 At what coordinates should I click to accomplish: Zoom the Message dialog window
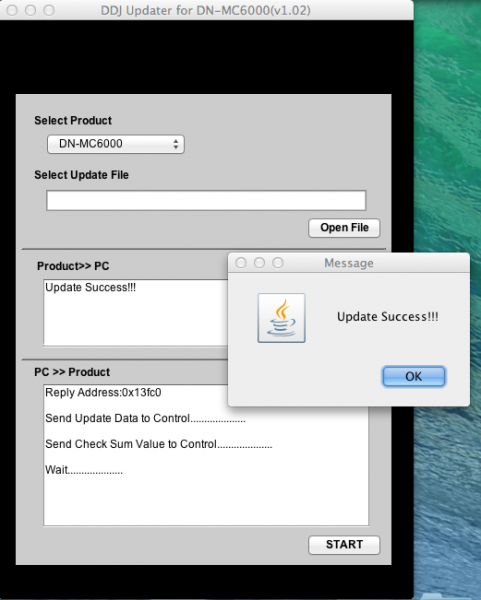(278, 263)
